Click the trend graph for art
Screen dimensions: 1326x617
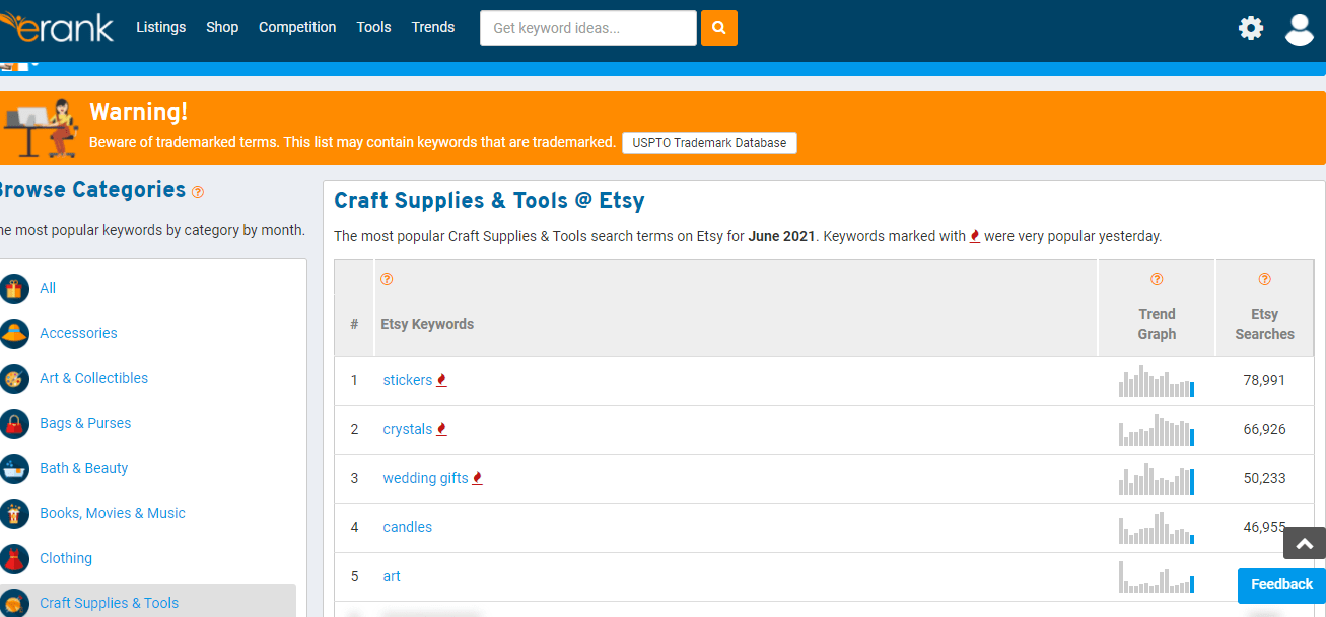tap(1156, 577)
